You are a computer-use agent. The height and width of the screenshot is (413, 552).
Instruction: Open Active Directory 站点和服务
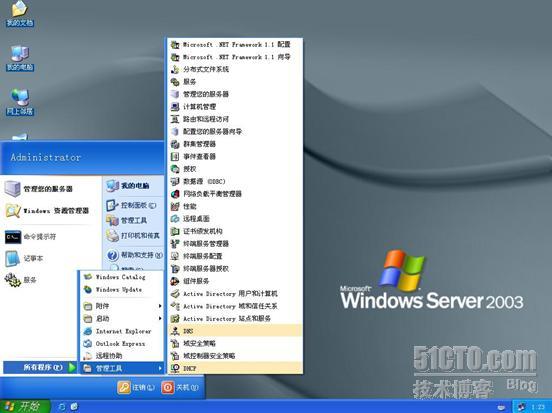[234, 319]
